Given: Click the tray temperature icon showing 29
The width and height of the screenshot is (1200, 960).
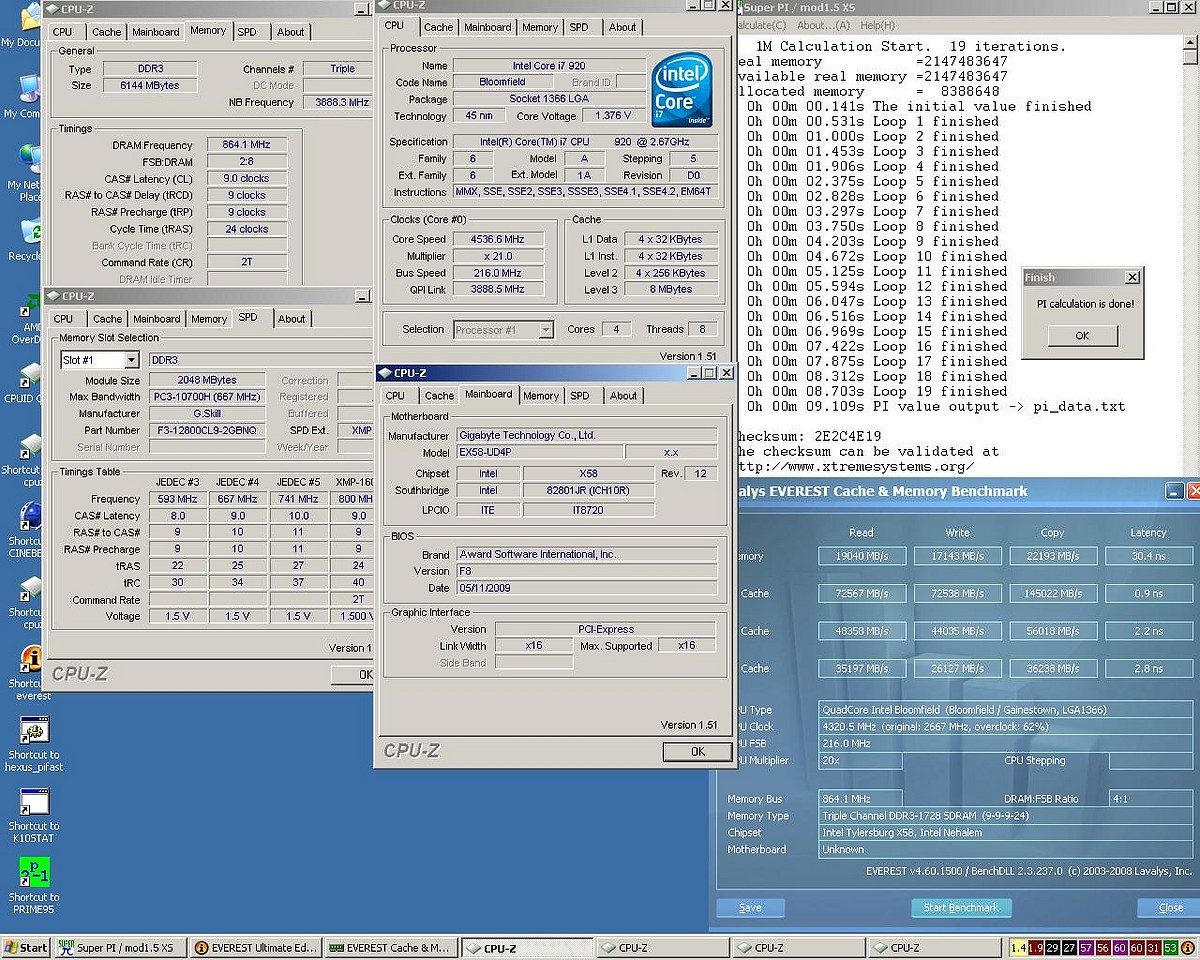Looking at the screenshot, I should tap(1053, 948).
